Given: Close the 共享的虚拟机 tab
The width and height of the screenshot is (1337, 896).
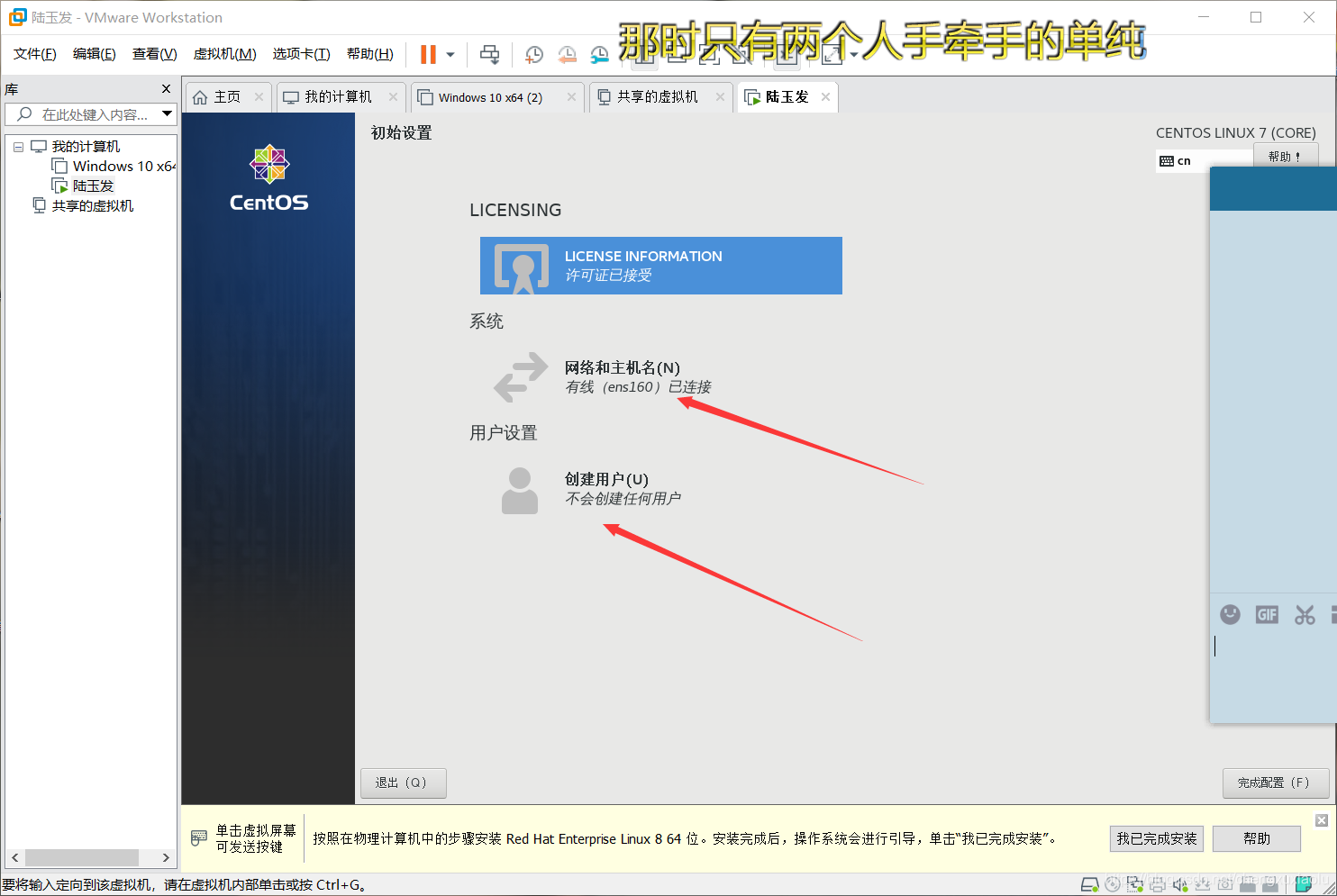Looking at the screenshot, I should [x=720, y=97].
